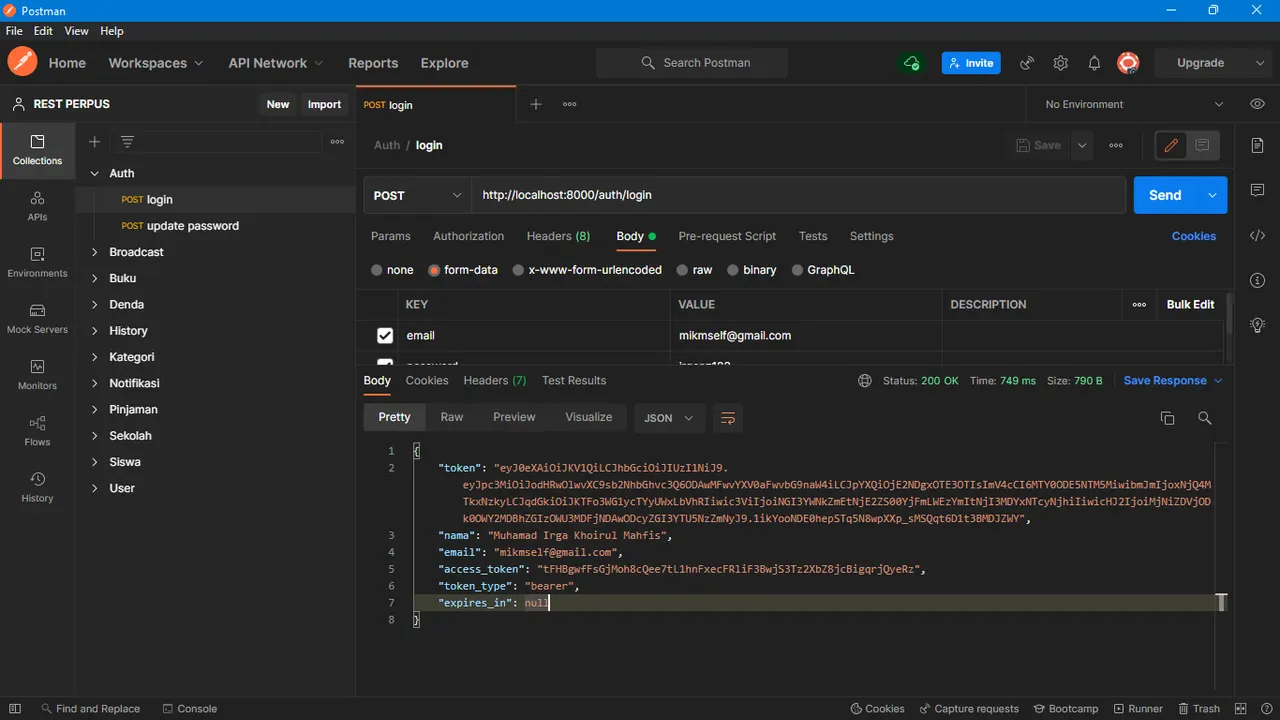Open the lightbulb related requests icon

(1258, 325)
